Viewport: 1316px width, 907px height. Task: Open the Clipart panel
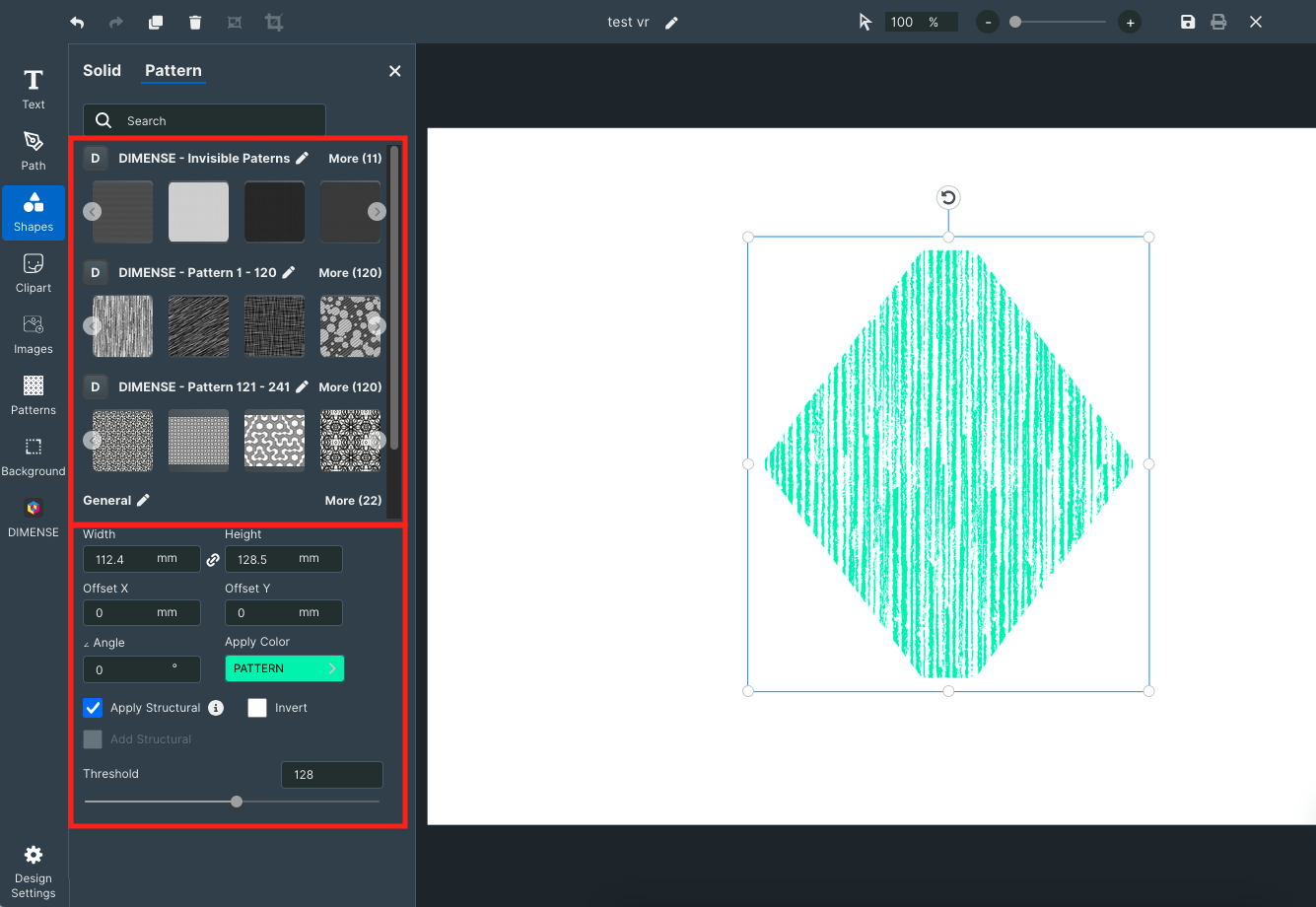pos(34,272)
